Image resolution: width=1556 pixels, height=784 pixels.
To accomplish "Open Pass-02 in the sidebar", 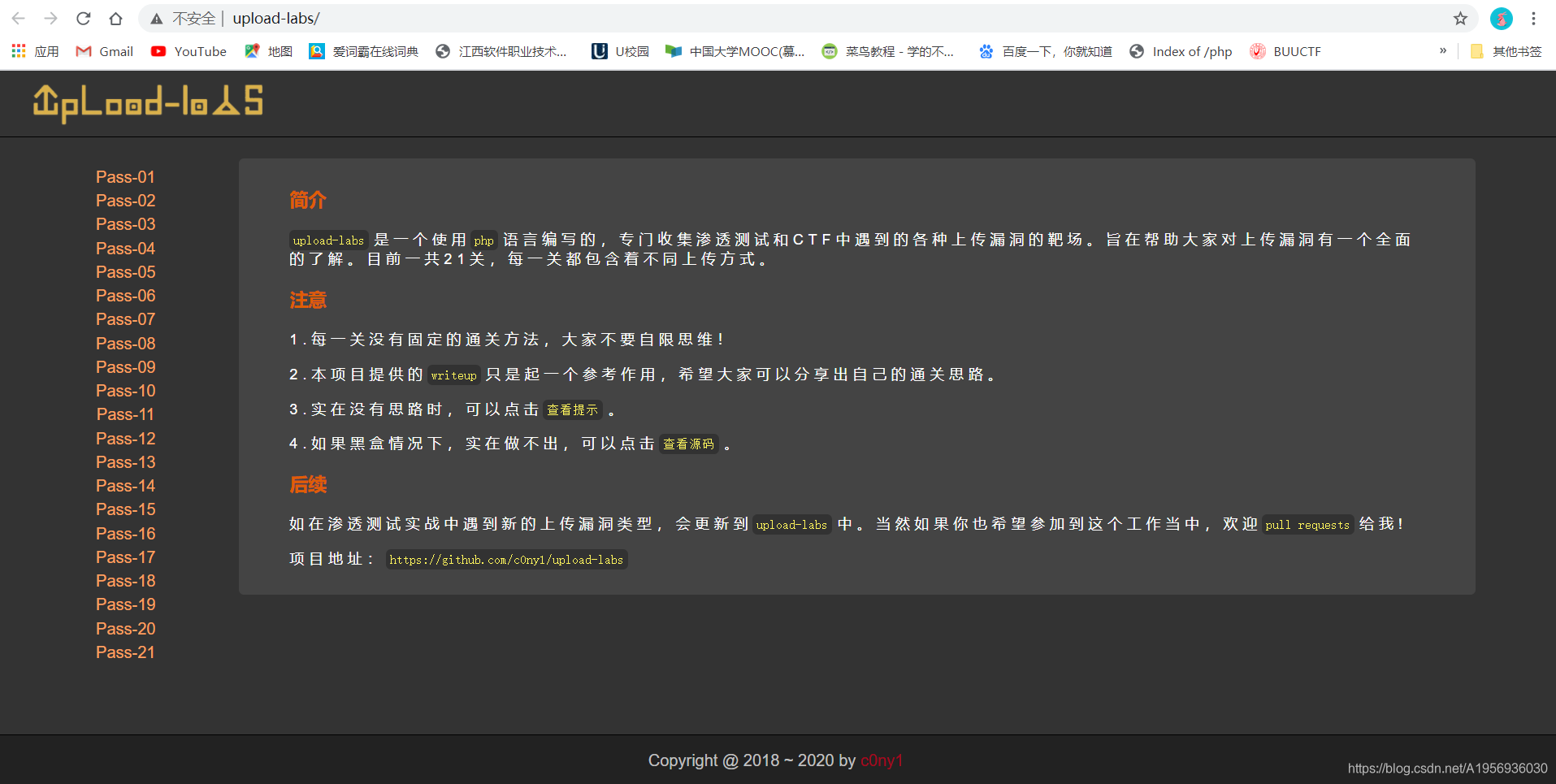I will point(125,201).
